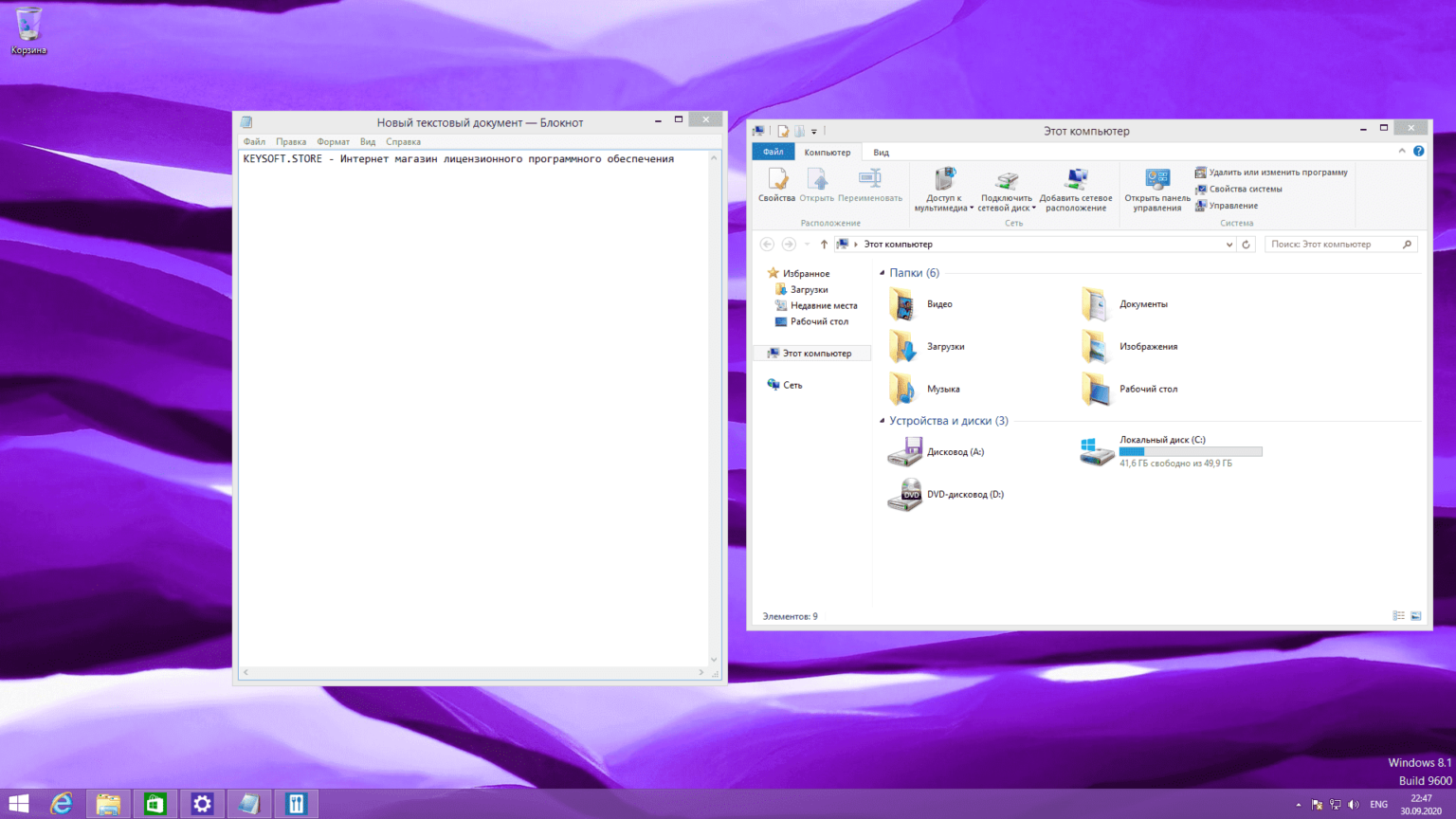
Task: Open Control Panel from ribbon
Action: (1156, 180)
